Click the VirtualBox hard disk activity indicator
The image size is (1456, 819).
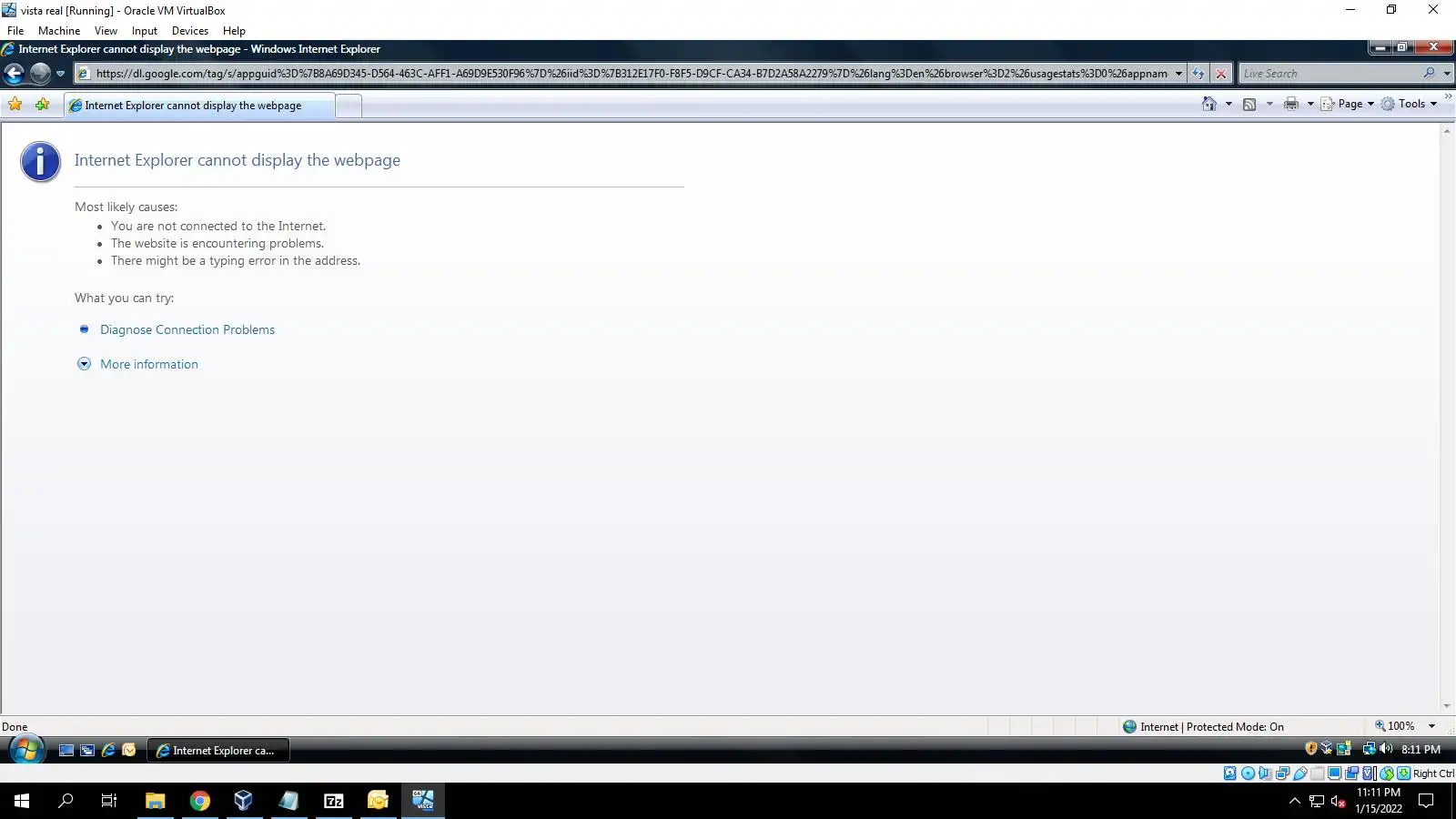[1230, 773]
